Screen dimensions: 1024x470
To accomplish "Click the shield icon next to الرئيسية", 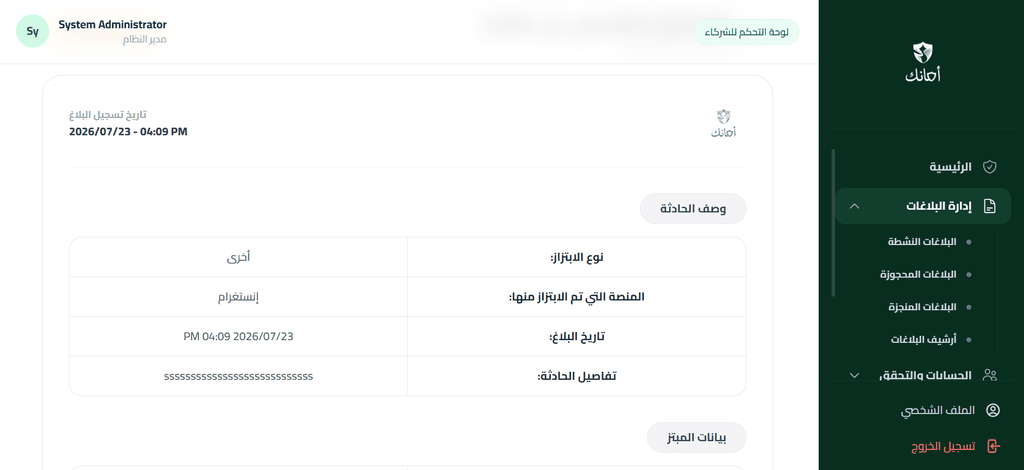I will pos(990,167).
